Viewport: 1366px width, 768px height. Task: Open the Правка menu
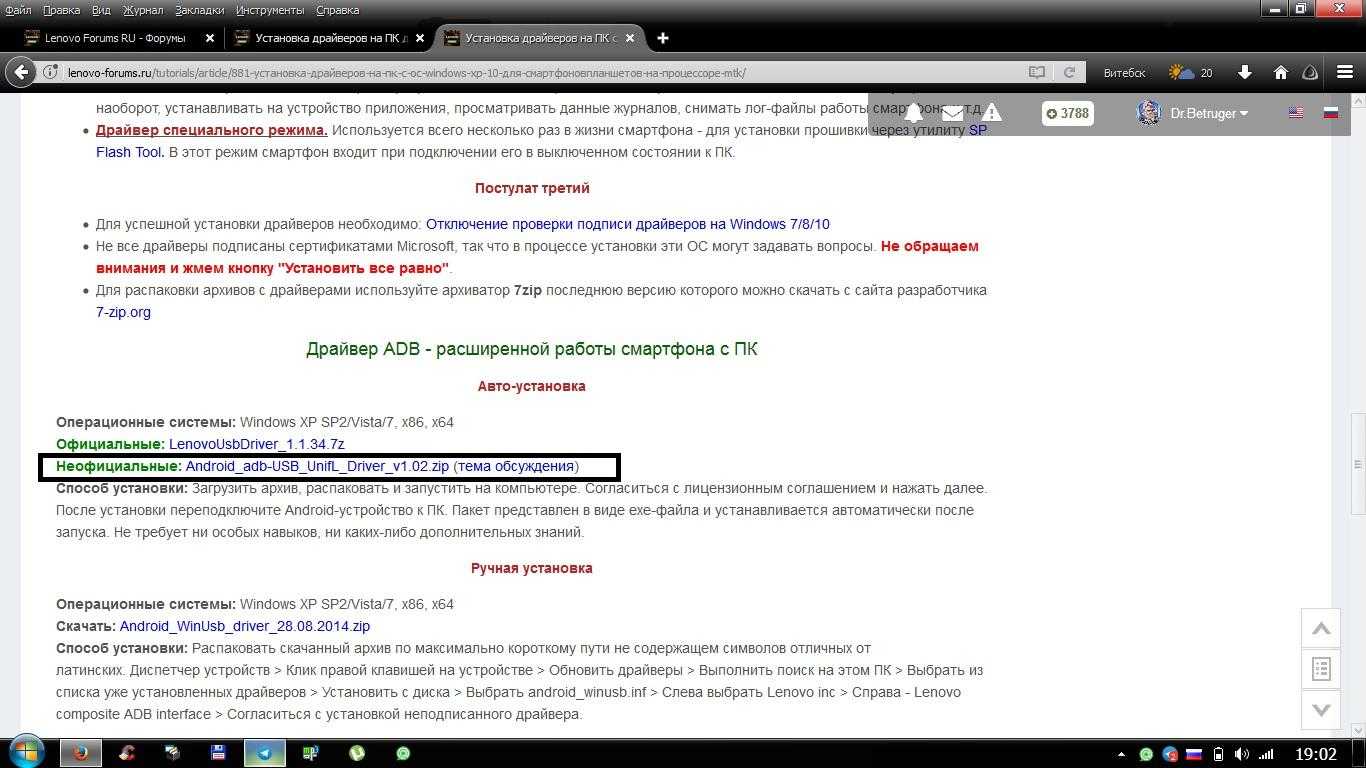(x=61, y=10)
